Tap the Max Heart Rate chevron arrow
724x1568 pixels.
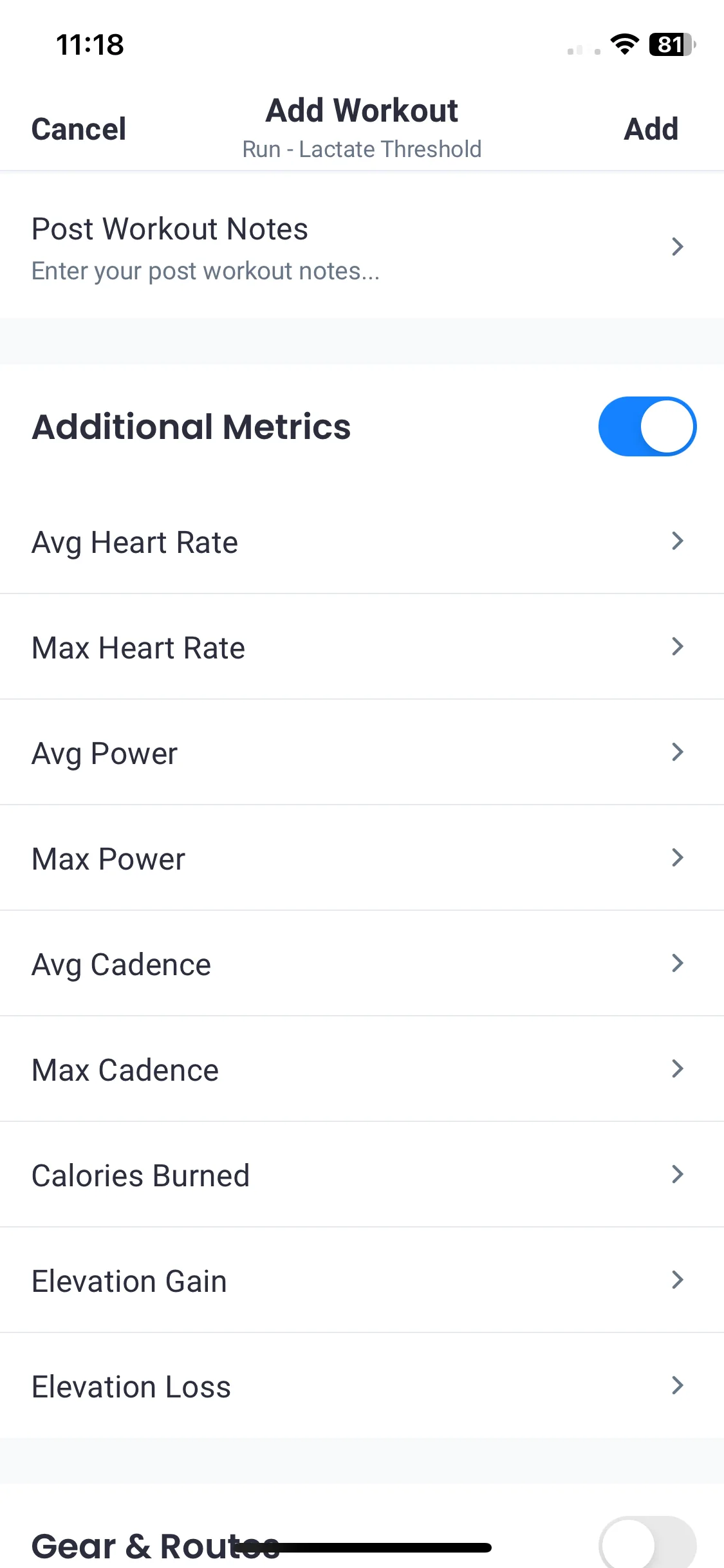[677, 646]
